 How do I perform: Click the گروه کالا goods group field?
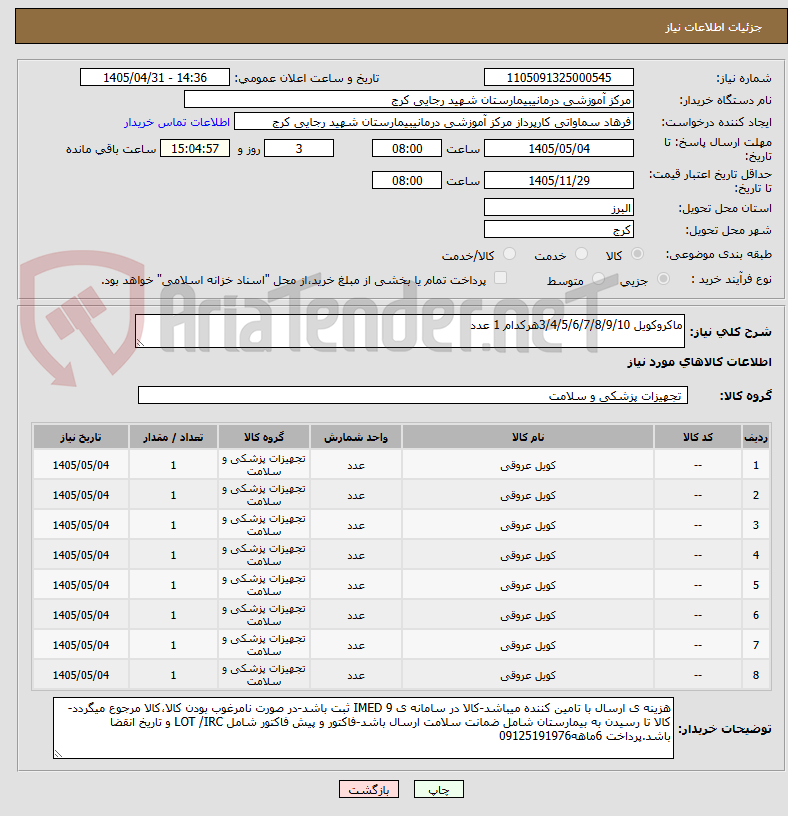click(x=413, y=396)
